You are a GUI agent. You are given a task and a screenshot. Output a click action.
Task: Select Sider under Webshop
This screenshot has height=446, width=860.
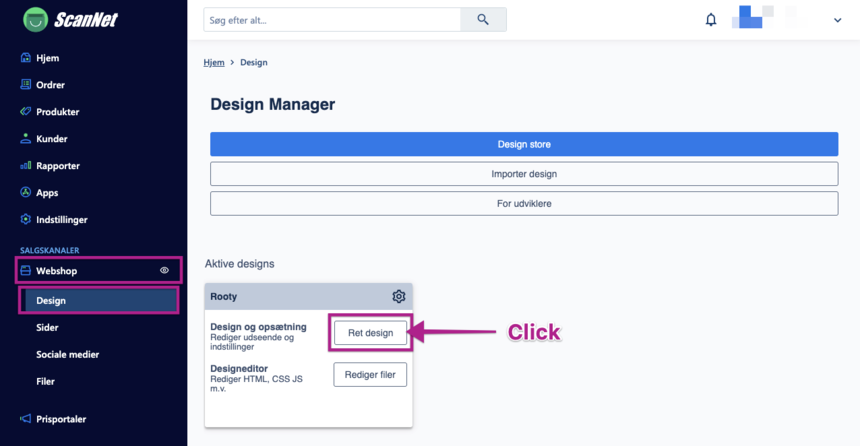(47, 327)
